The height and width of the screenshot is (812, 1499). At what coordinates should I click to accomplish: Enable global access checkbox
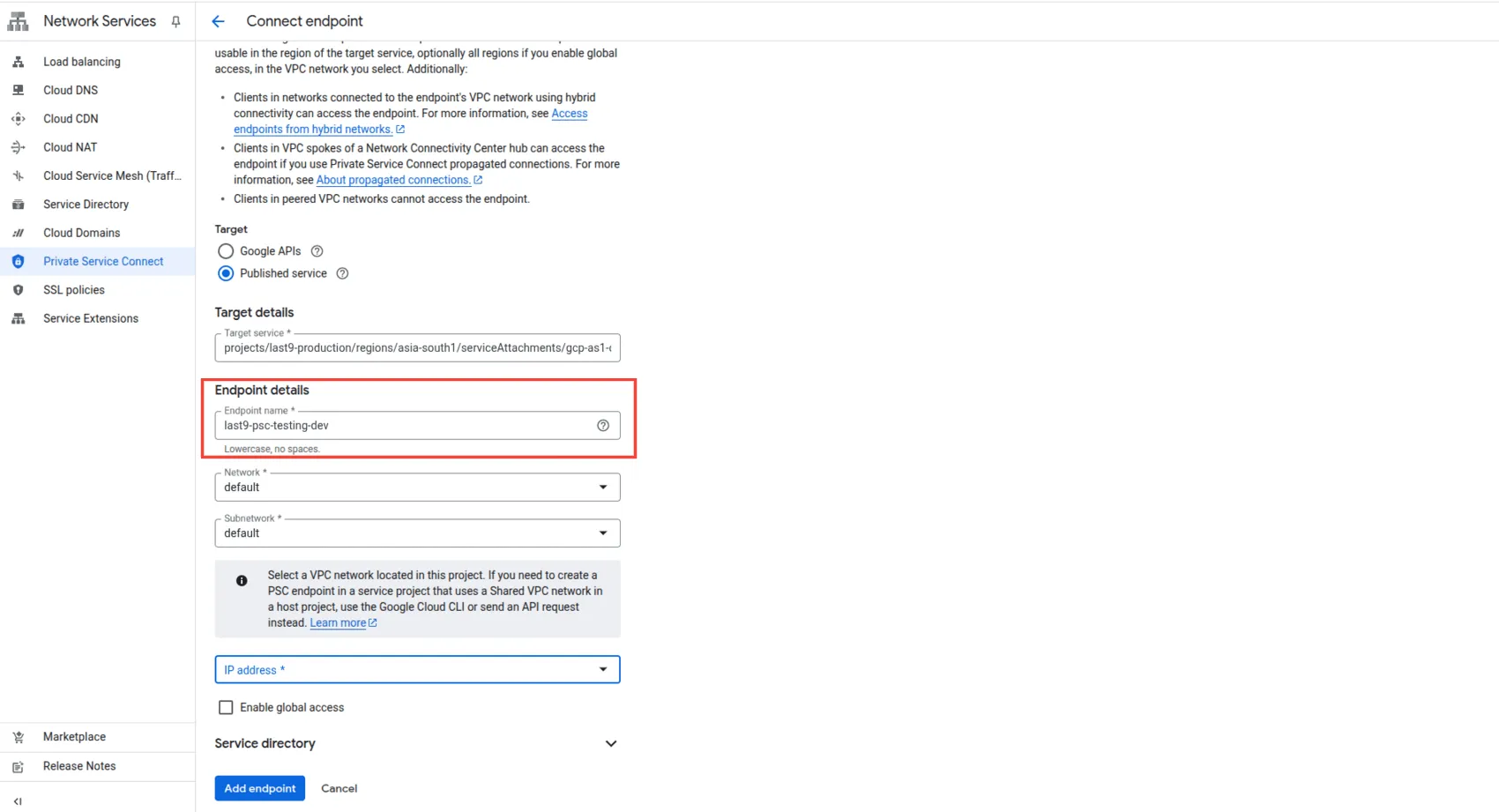click(226, 707)
